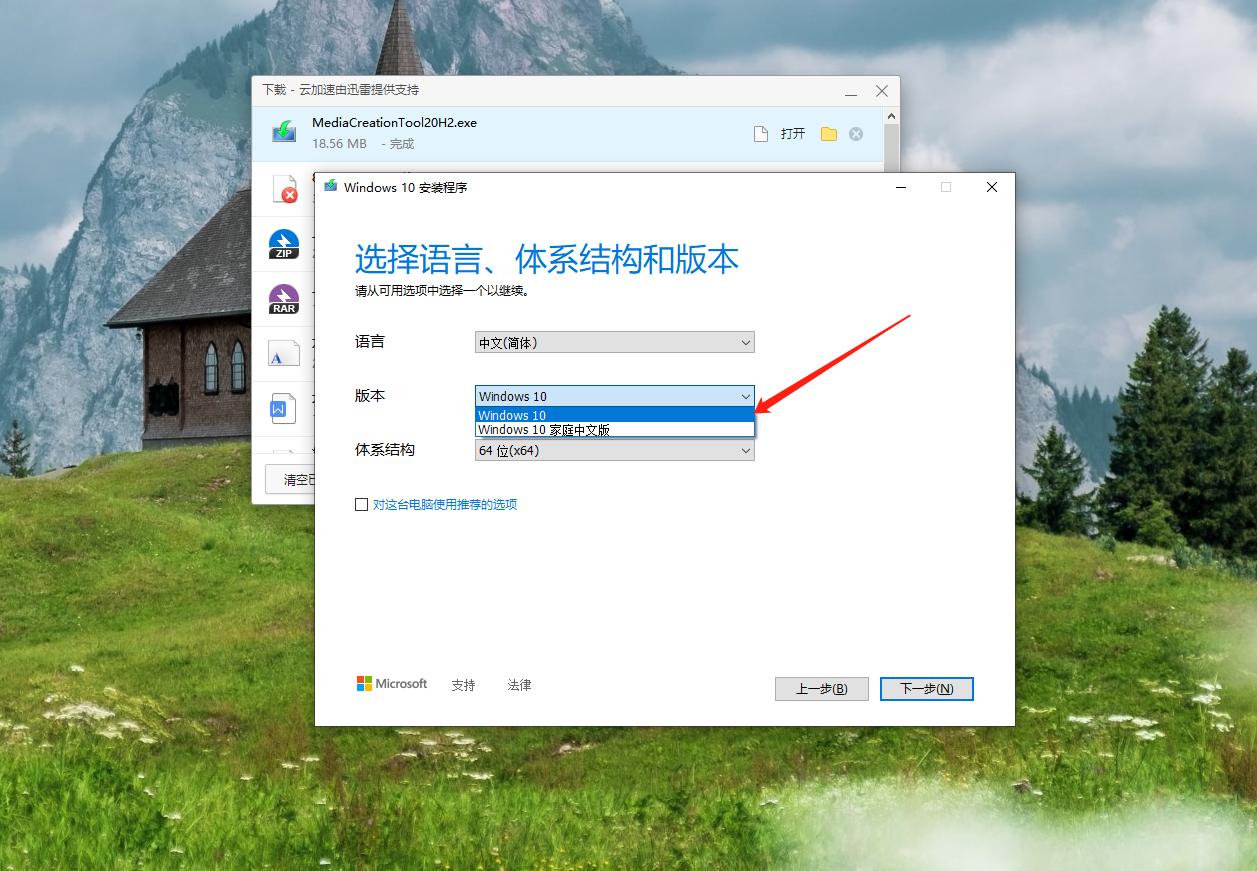Remove MediaCreationTool20H2.exe from the download list
The width and height of the screenshot is (1257, 871).
pos(856,134)
